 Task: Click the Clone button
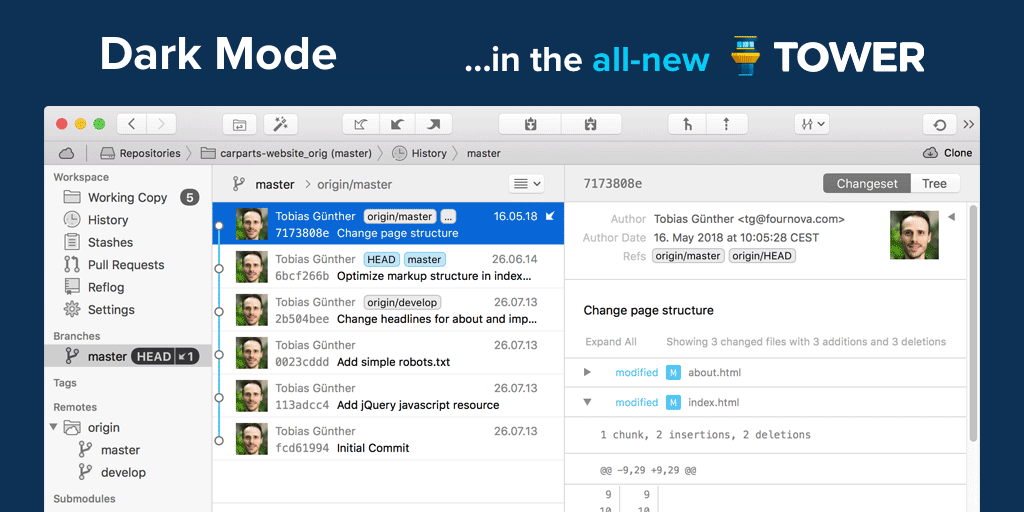947,153
